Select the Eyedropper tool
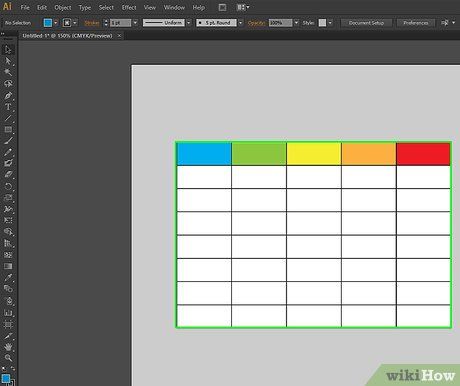Viewport: 460px width, 386px height. click(x=8, y=278)
